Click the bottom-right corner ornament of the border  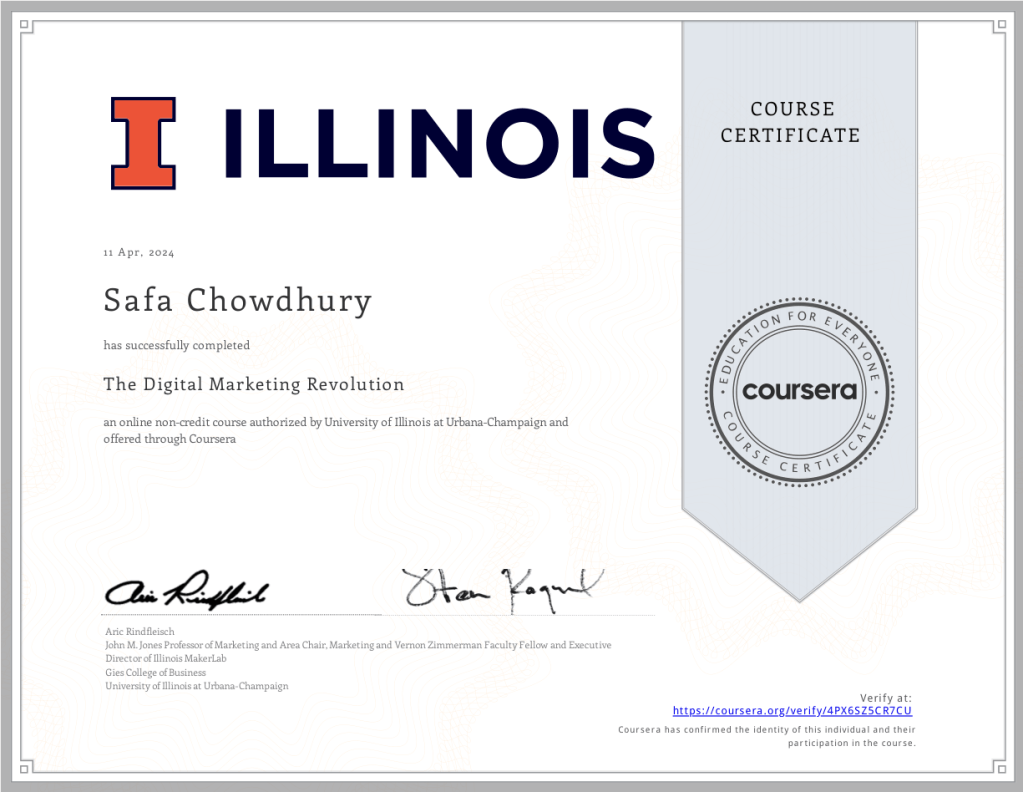point(996,766)
